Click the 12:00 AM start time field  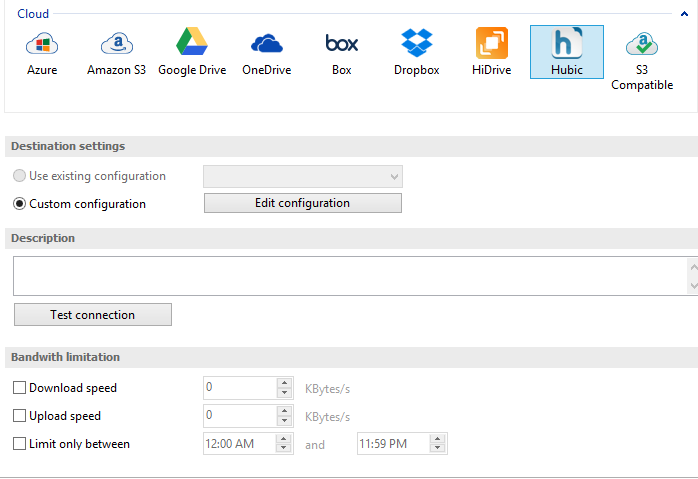(239, 444)
